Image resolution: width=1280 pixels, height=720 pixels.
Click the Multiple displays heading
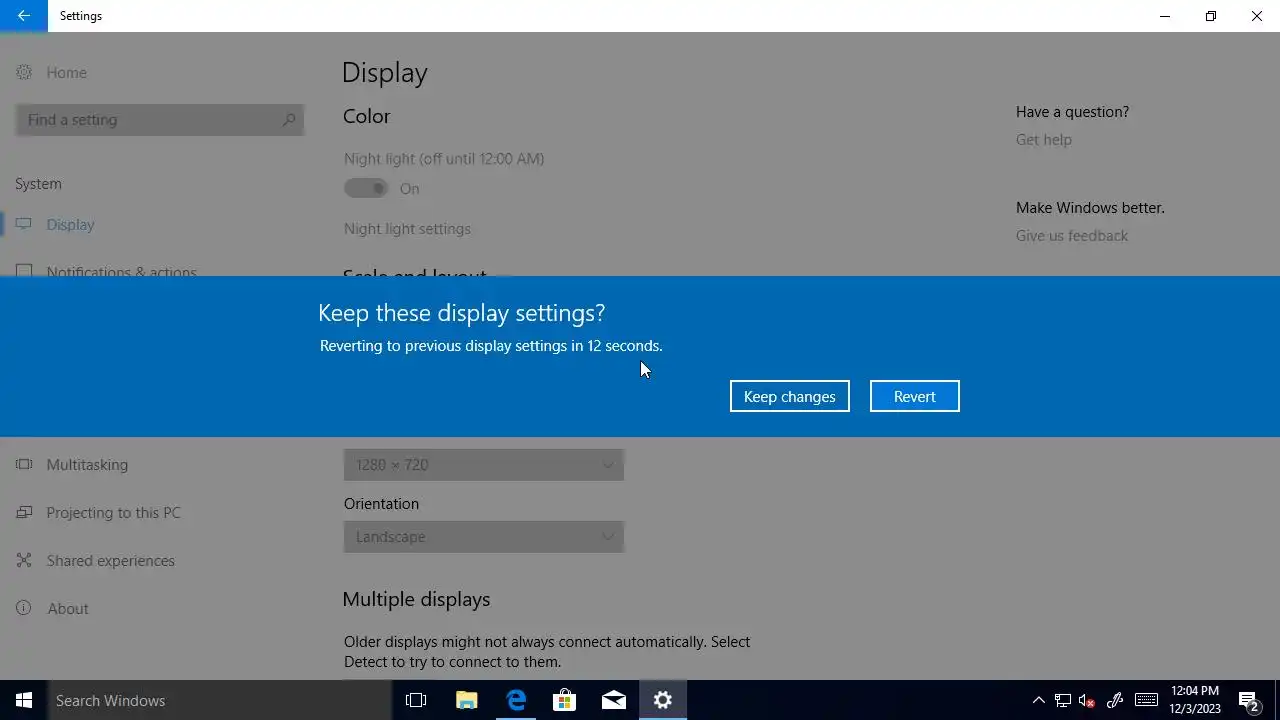(416, 599)
